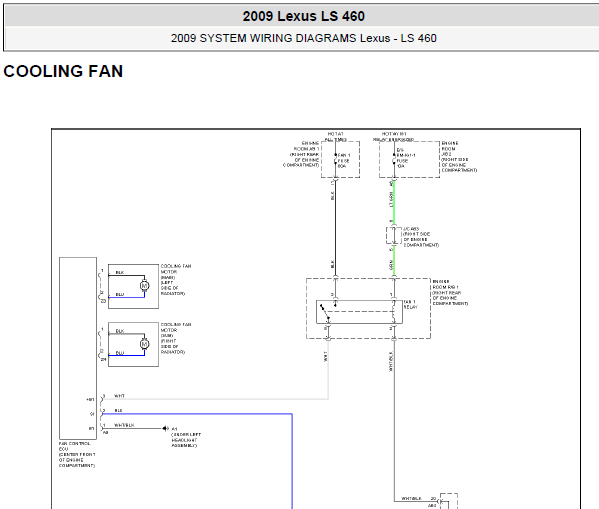This screenshot has width=599, height=509.
Task: Click the ENGINE ROOM R/B 1 label by FAN fuse
Action: [301, 154]
